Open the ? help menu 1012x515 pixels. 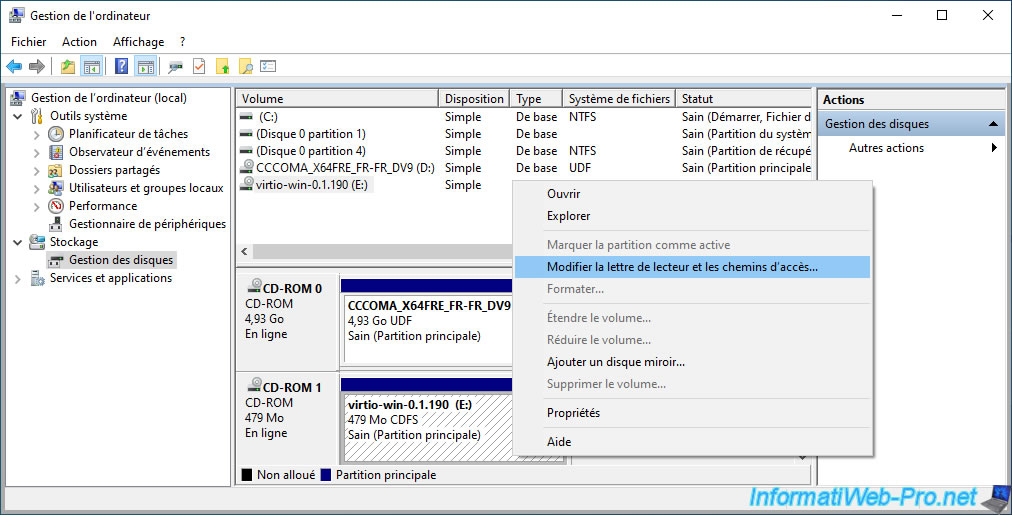tap(183, 42)
